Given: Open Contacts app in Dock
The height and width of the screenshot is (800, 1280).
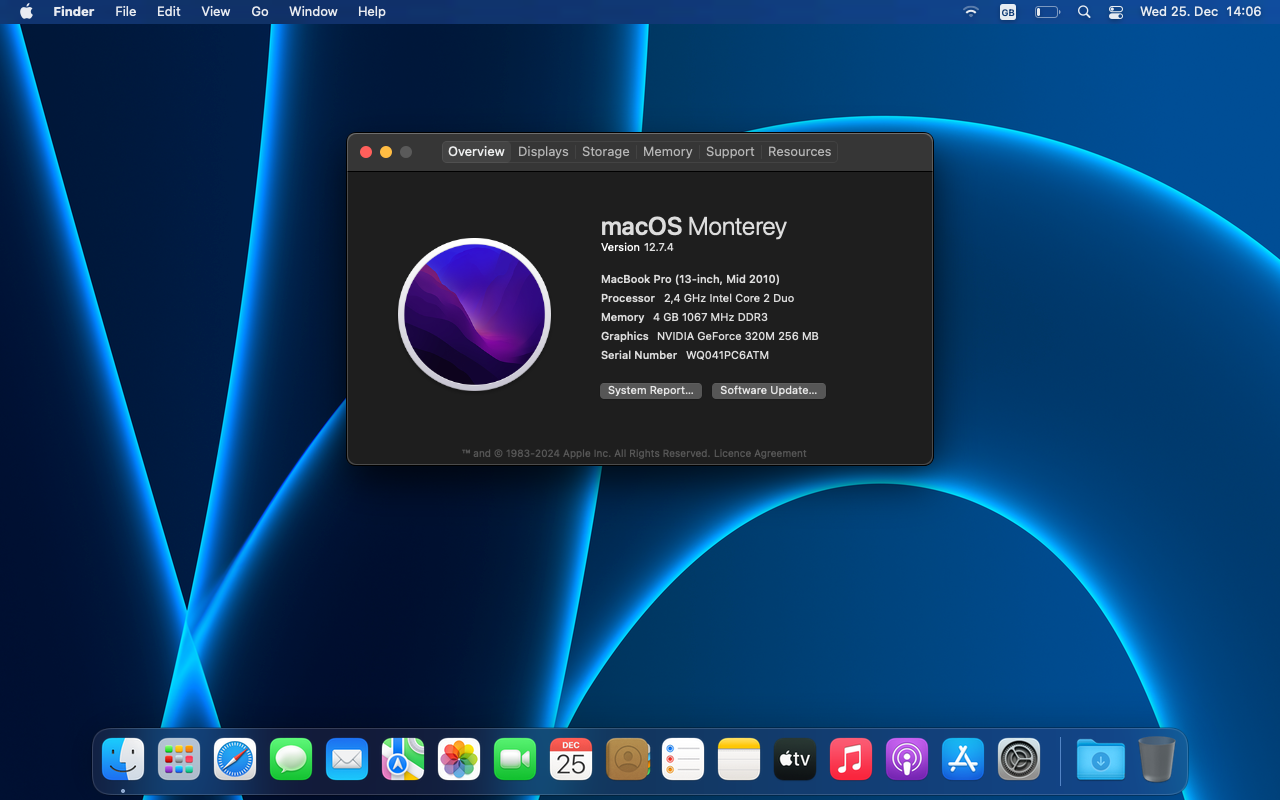Looking at the screenshot, I should tap(627, 760).
